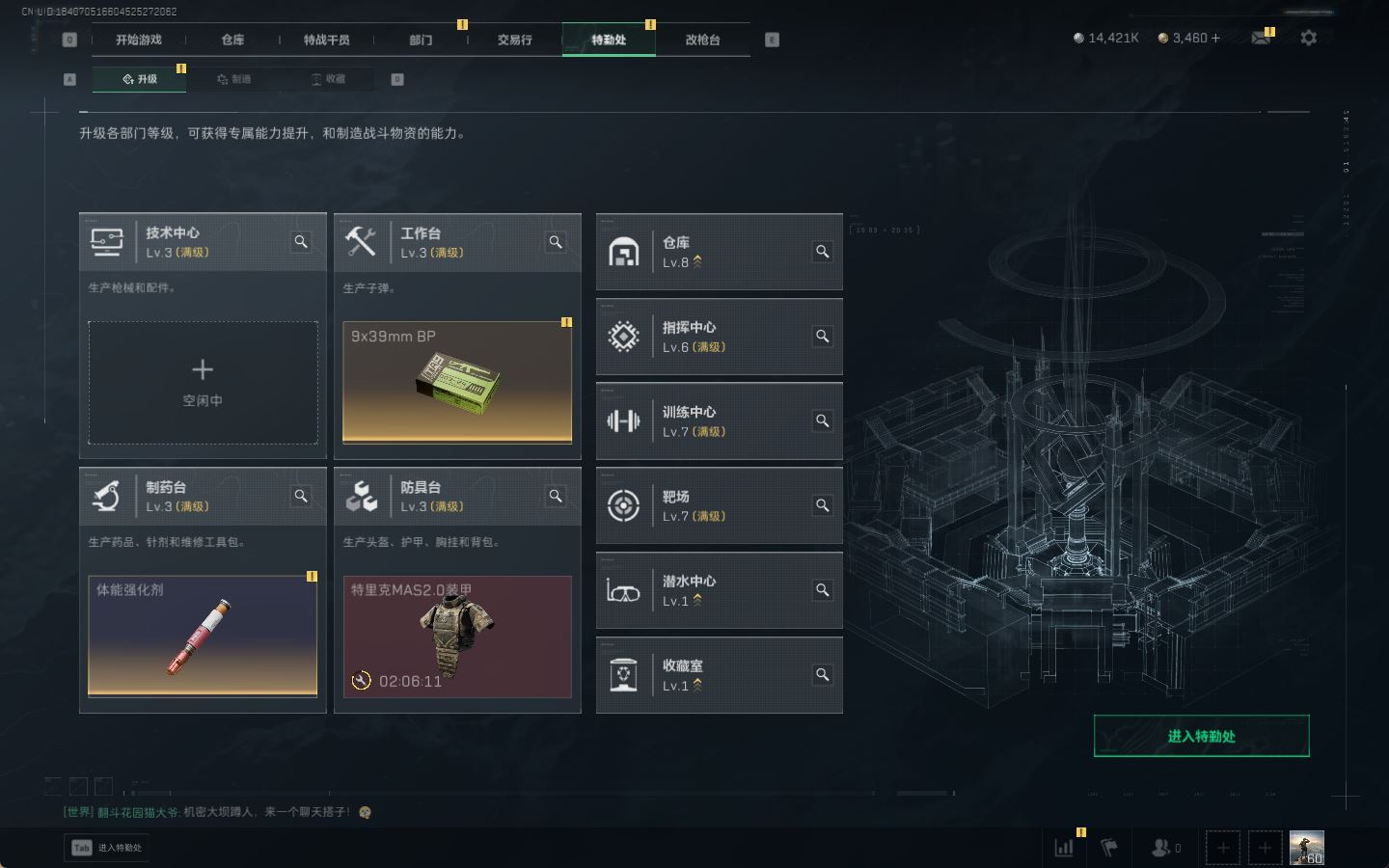Image resolution: width=1389 pixels, height=868 pixels.
Task: Open the mail envelope icon
Action: pyautogui.click(x=1260, y=38)
